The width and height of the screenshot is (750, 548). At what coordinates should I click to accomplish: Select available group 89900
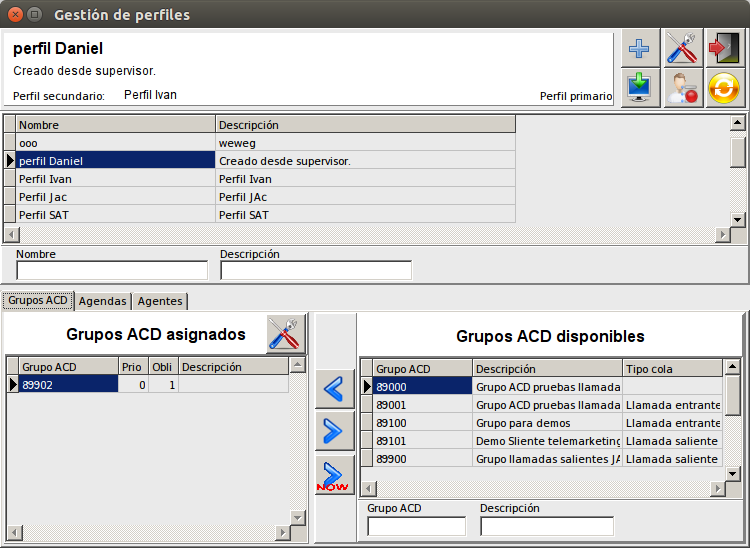click(422, 459)
